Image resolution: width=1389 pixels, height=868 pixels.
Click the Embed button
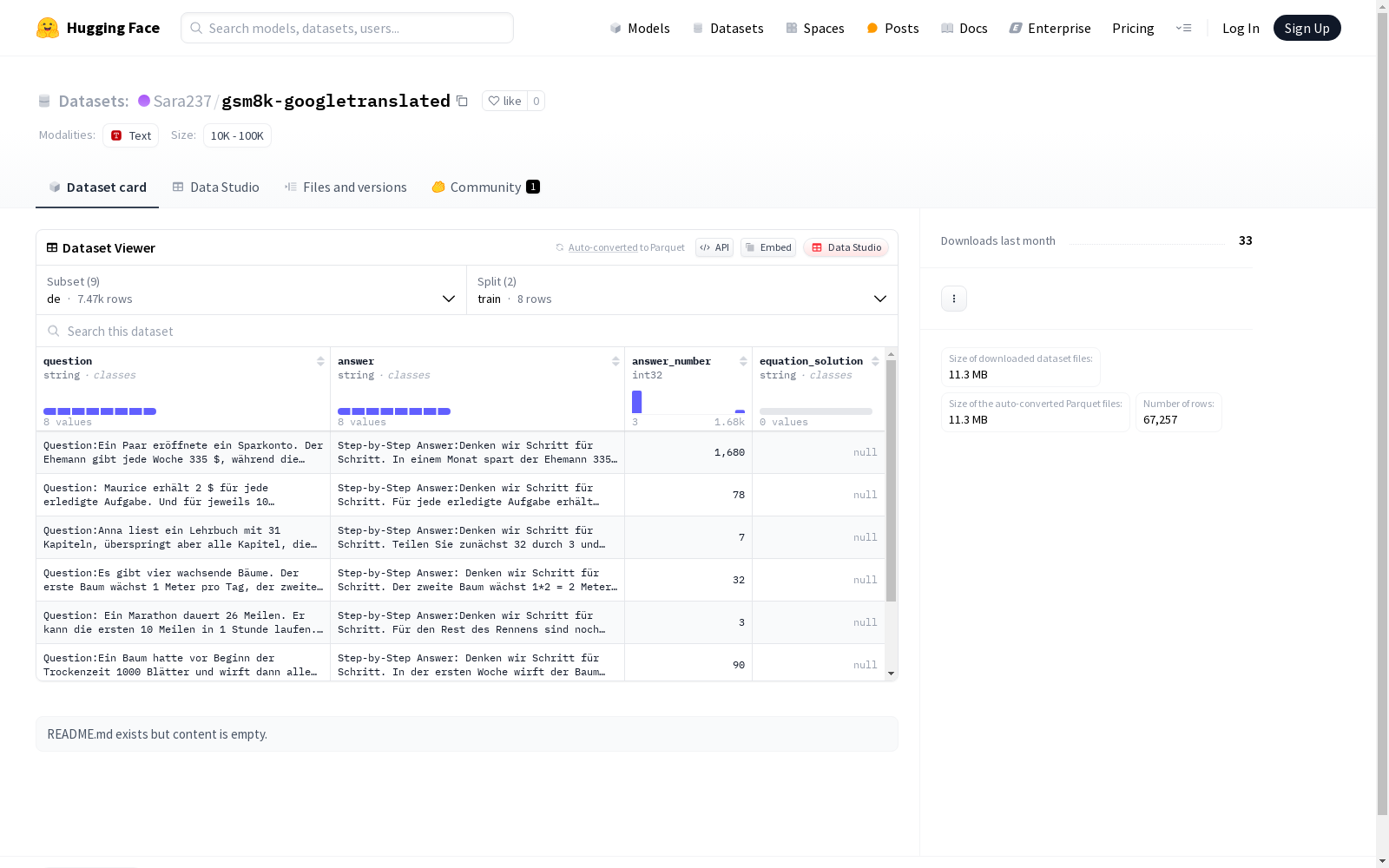[768, 247]
